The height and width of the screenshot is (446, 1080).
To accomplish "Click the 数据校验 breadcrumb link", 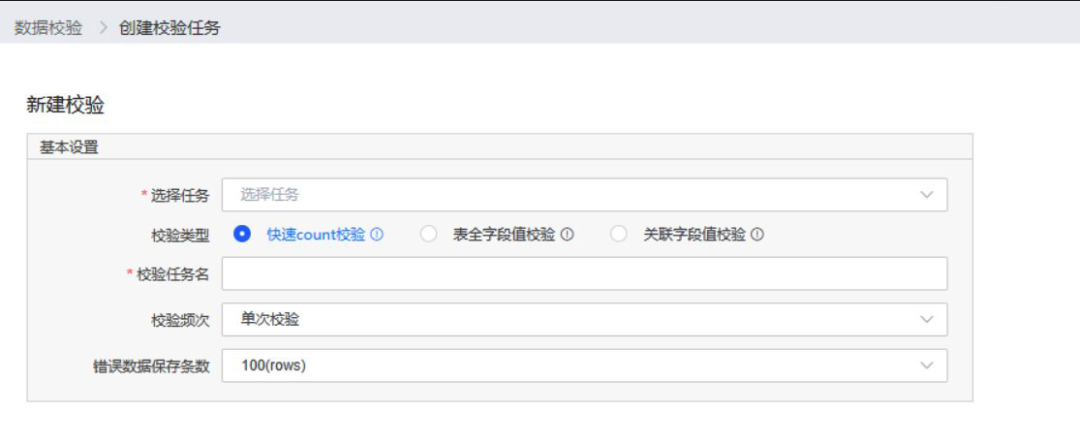I will [x=48, y=28].
